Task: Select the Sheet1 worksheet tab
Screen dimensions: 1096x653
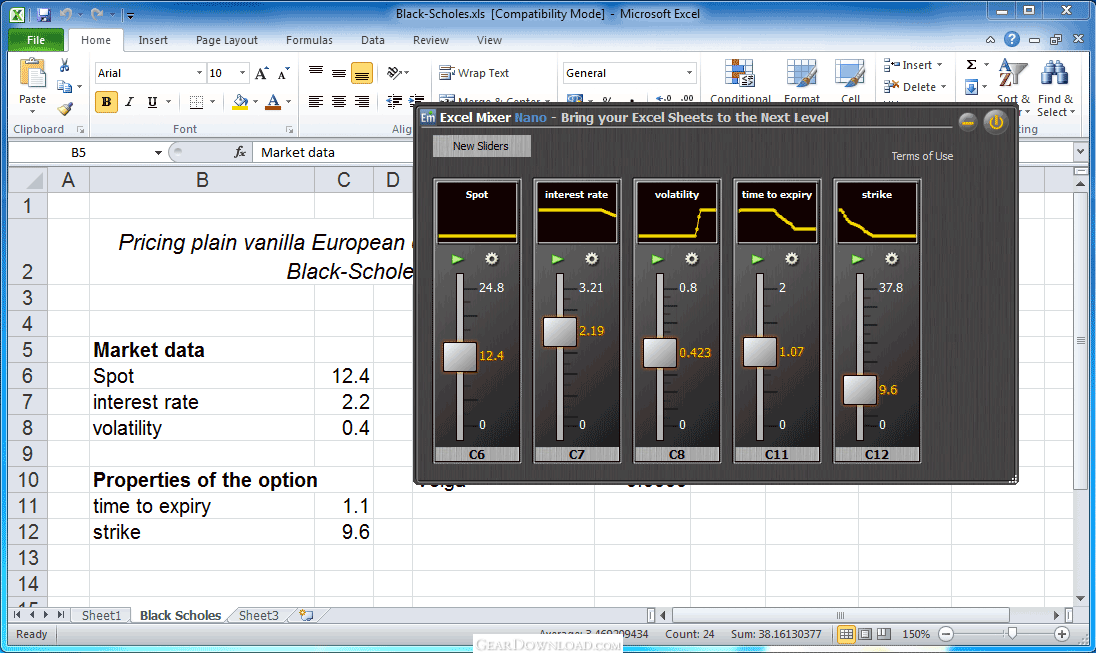Action: [x=101, y=616]
